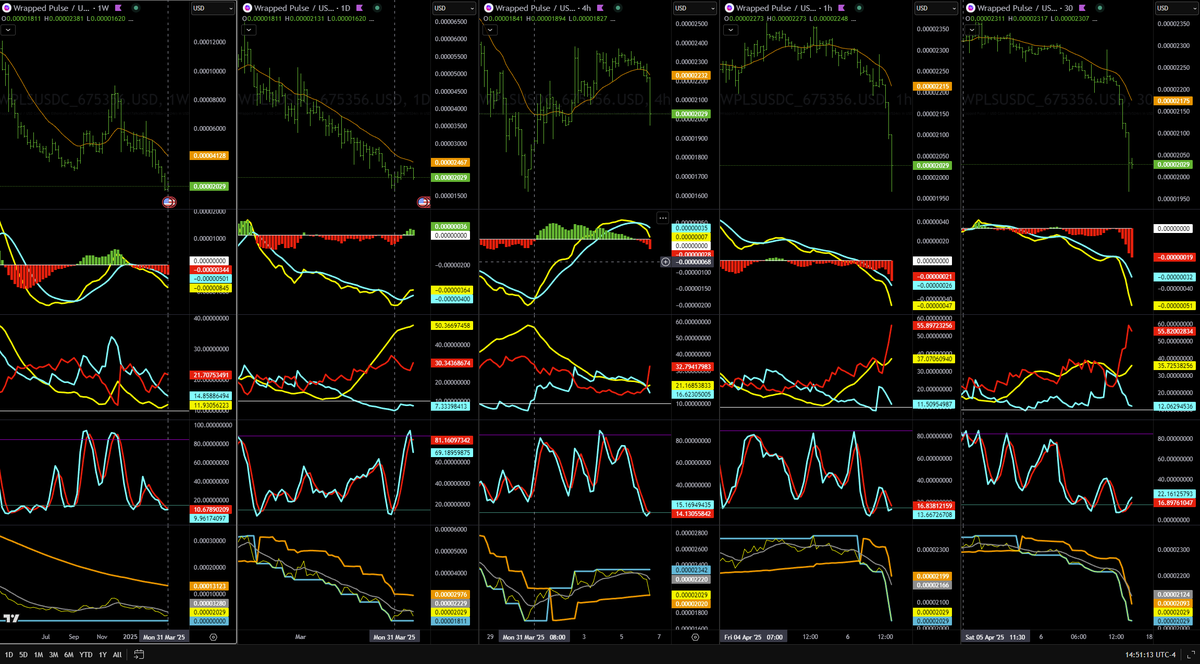Image resolution: width=1200 pixels, height=664 pixels.
Task: Select the 5D range tab at the bottom
Action: point(23,654)
